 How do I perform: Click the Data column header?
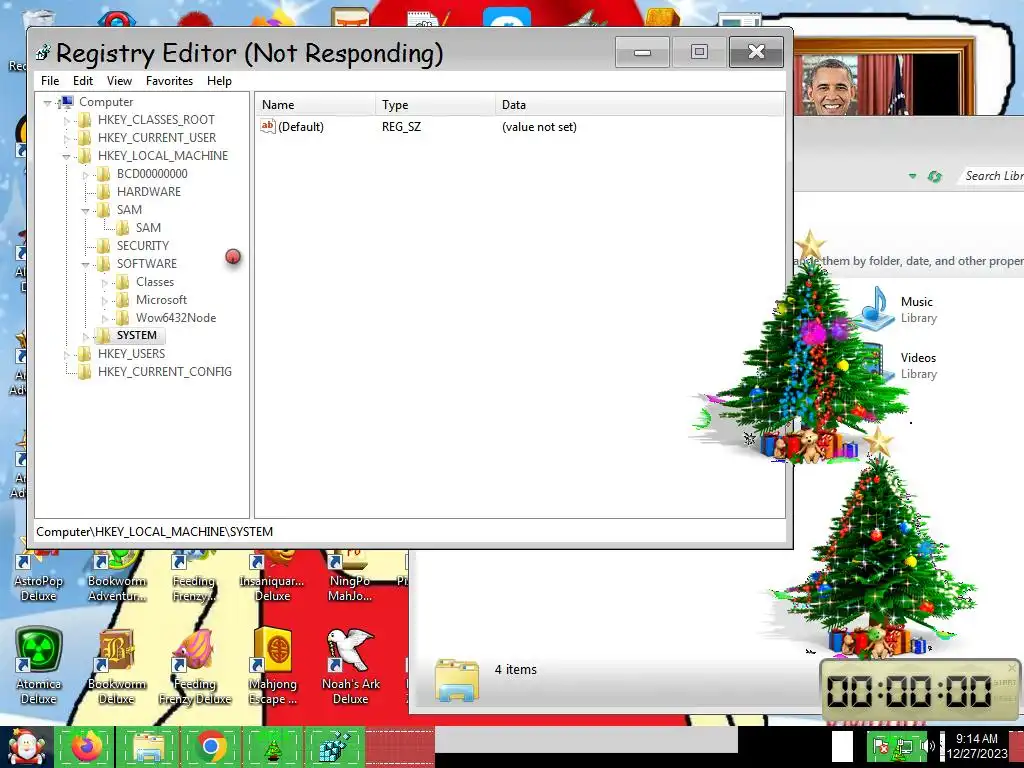coord(640,104)
